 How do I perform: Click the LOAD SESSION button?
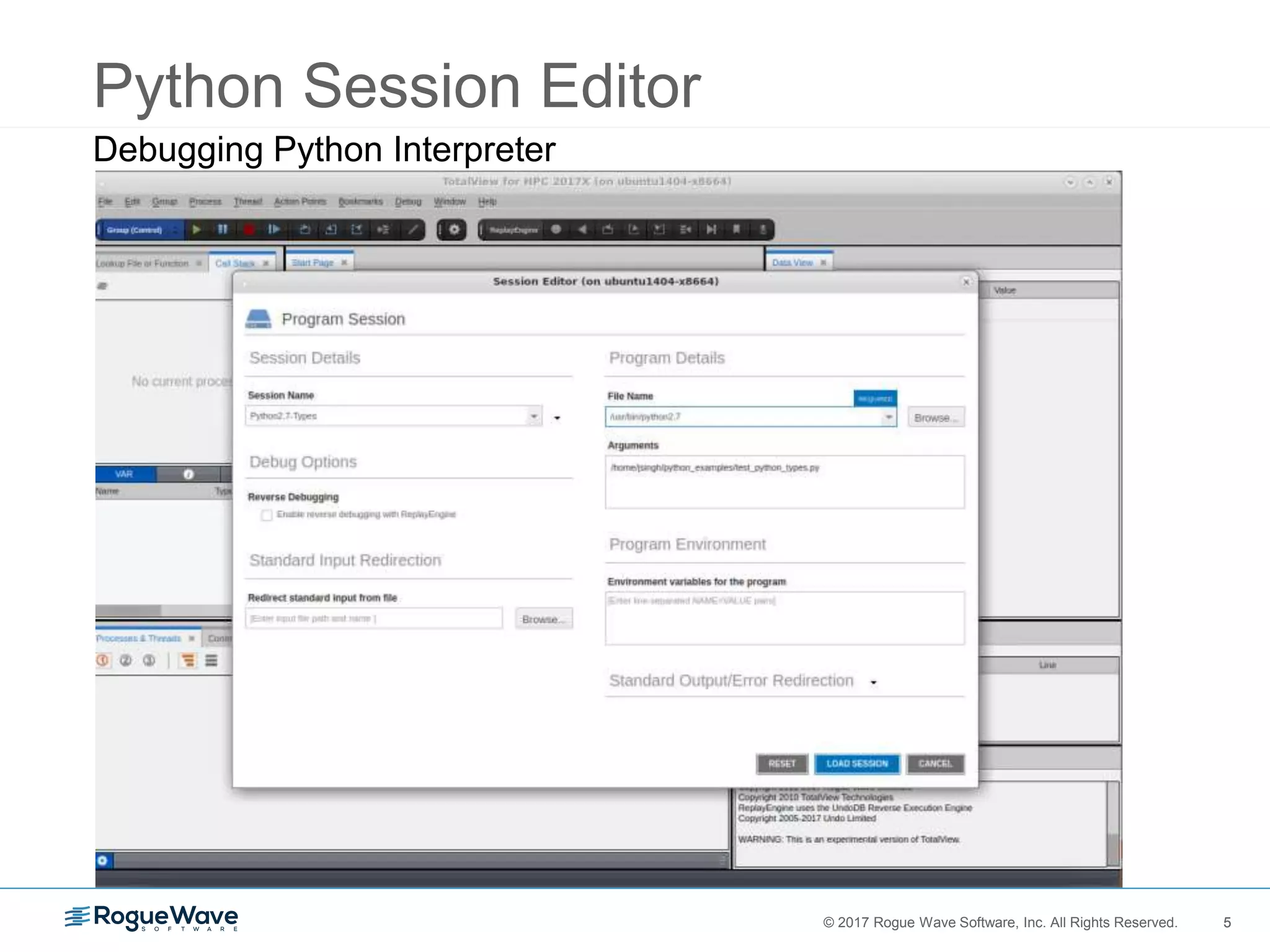(858, 764)
